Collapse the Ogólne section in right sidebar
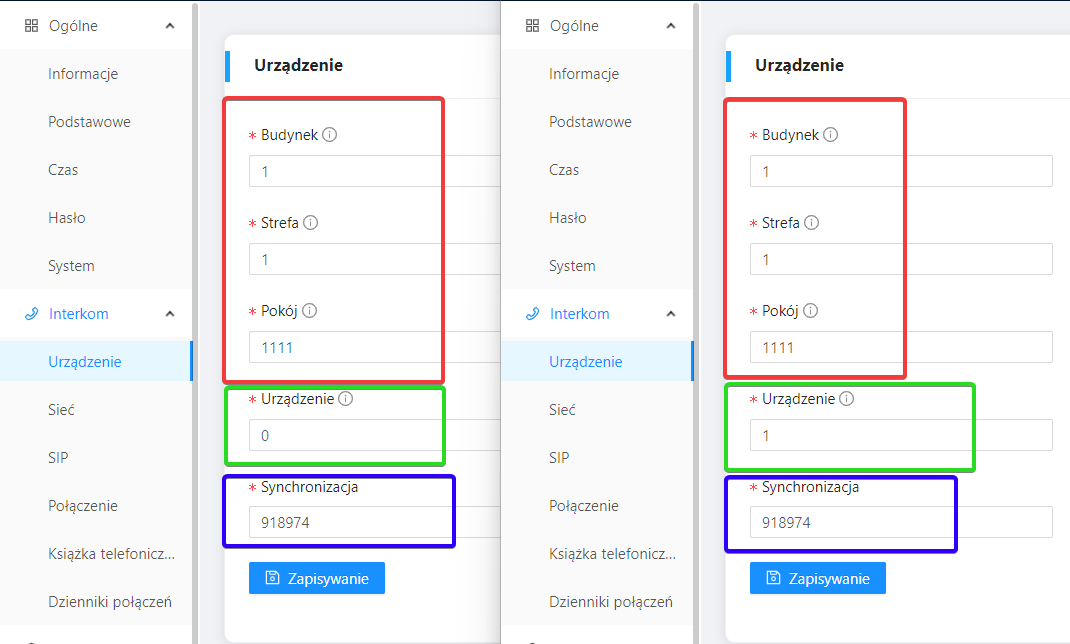Image resolution: width=1070 pixels, height=644 pixels. 671,26
